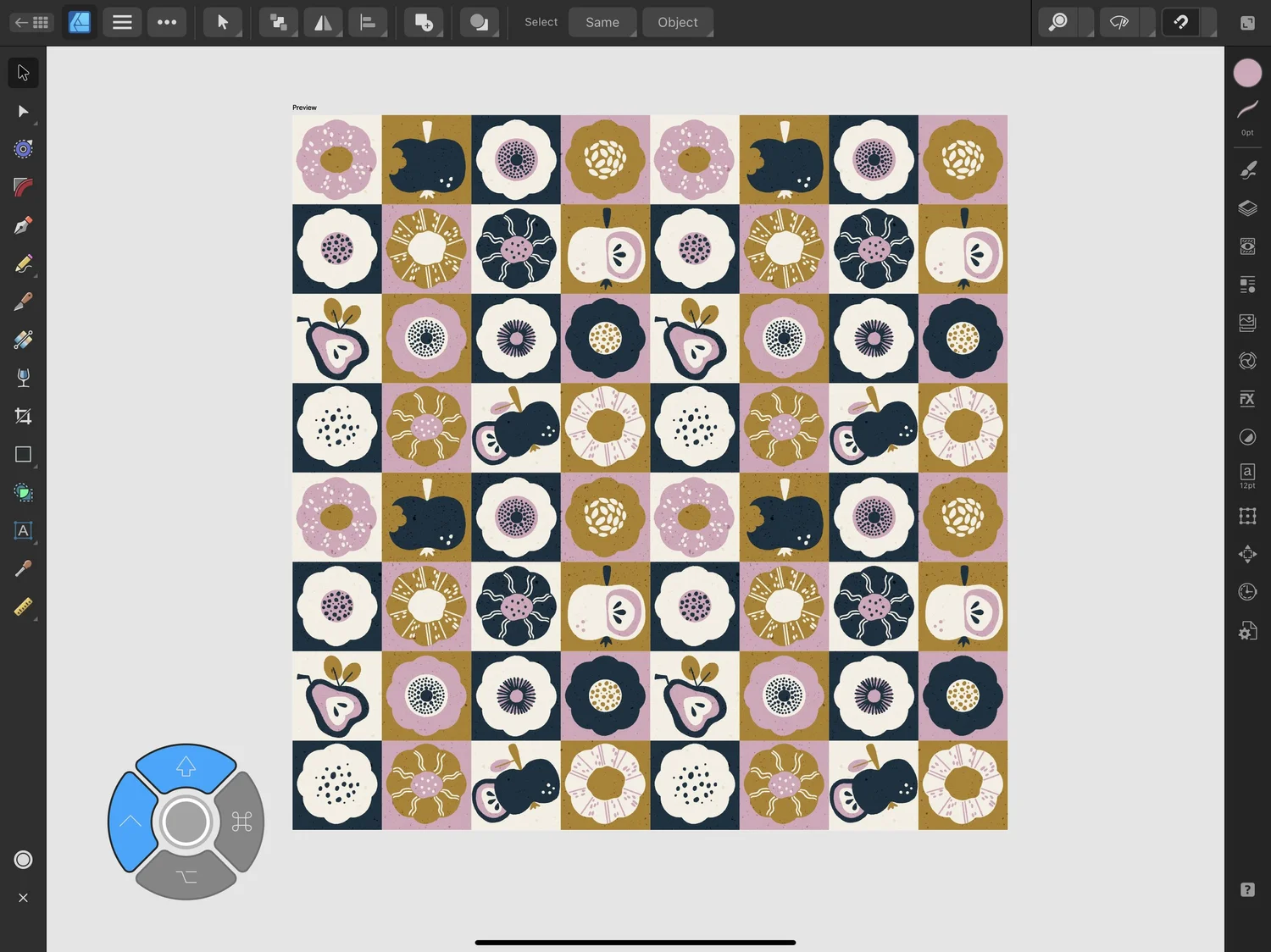Open the Same selection dropdown
This screenshot has width=1271, height=952.
(602, 22)
